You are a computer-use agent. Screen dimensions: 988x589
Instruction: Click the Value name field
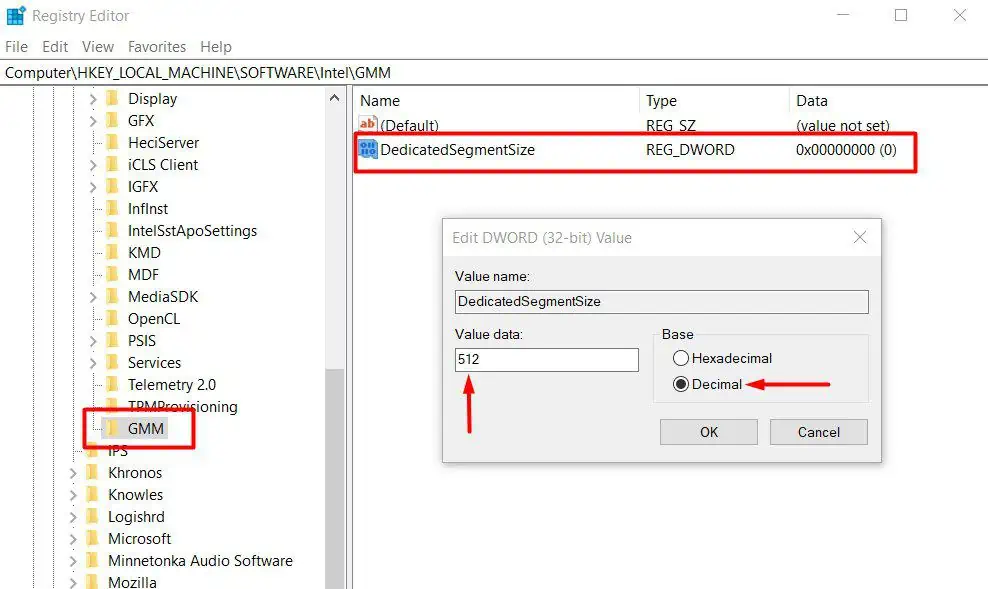pyautogui.click(x=662, y=302)
